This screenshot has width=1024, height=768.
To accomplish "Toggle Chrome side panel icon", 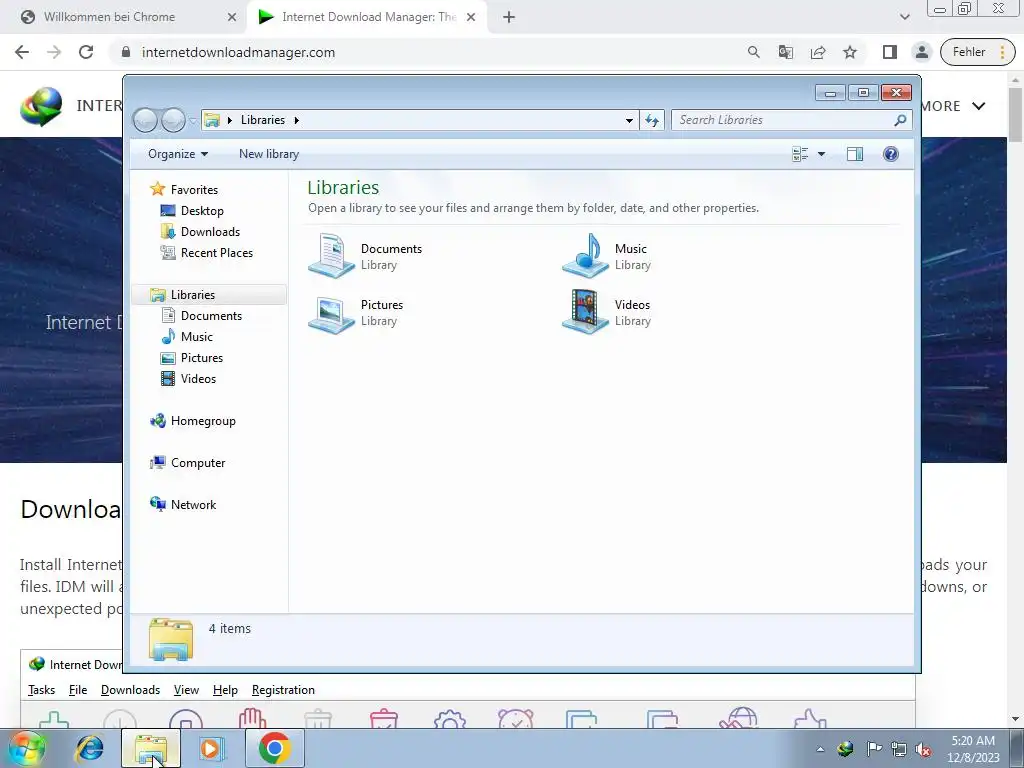I will click(x=889, y=52).
